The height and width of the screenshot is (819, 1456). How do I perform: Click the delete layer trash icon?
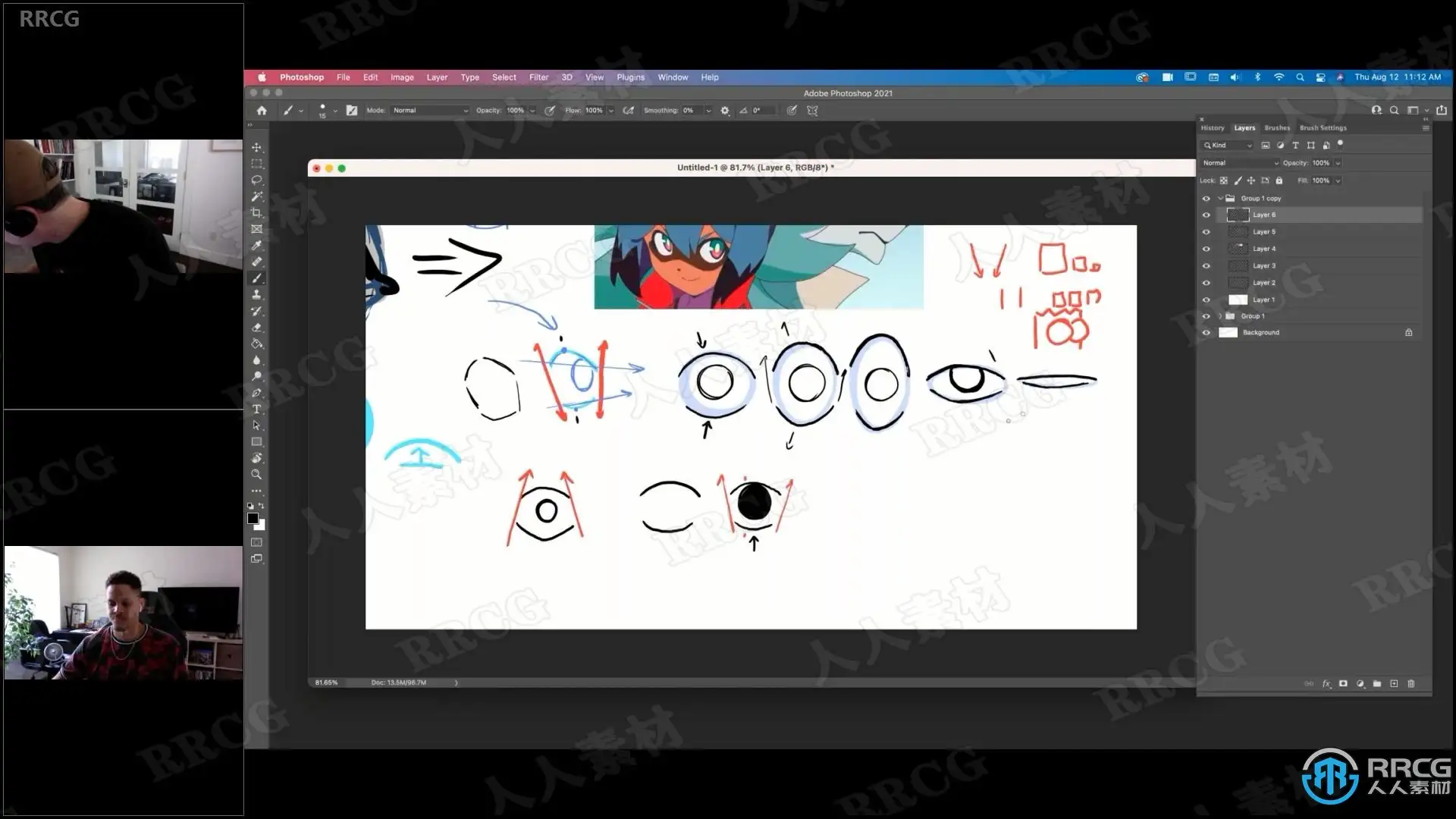click(1411, 684)
